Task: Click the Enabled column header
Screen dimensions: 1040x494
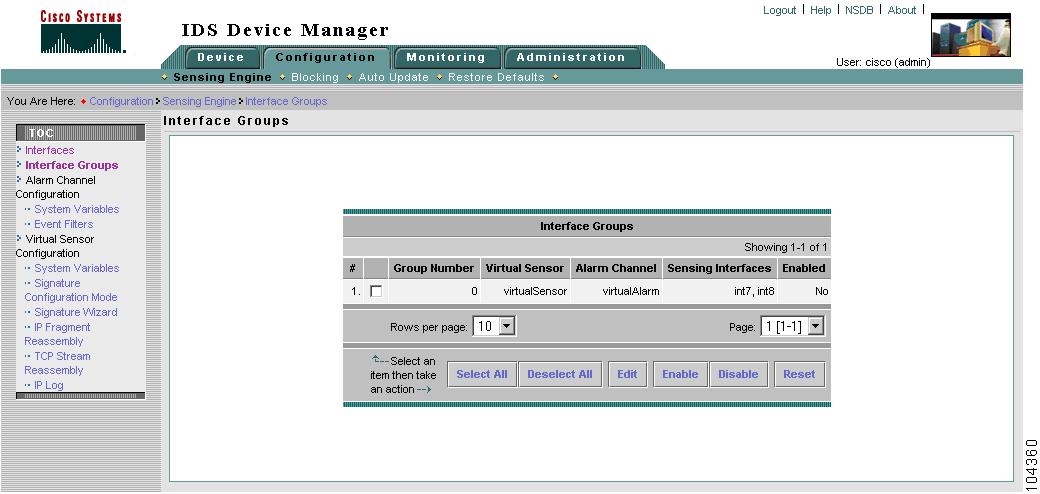Action: [x=804, y=269]
